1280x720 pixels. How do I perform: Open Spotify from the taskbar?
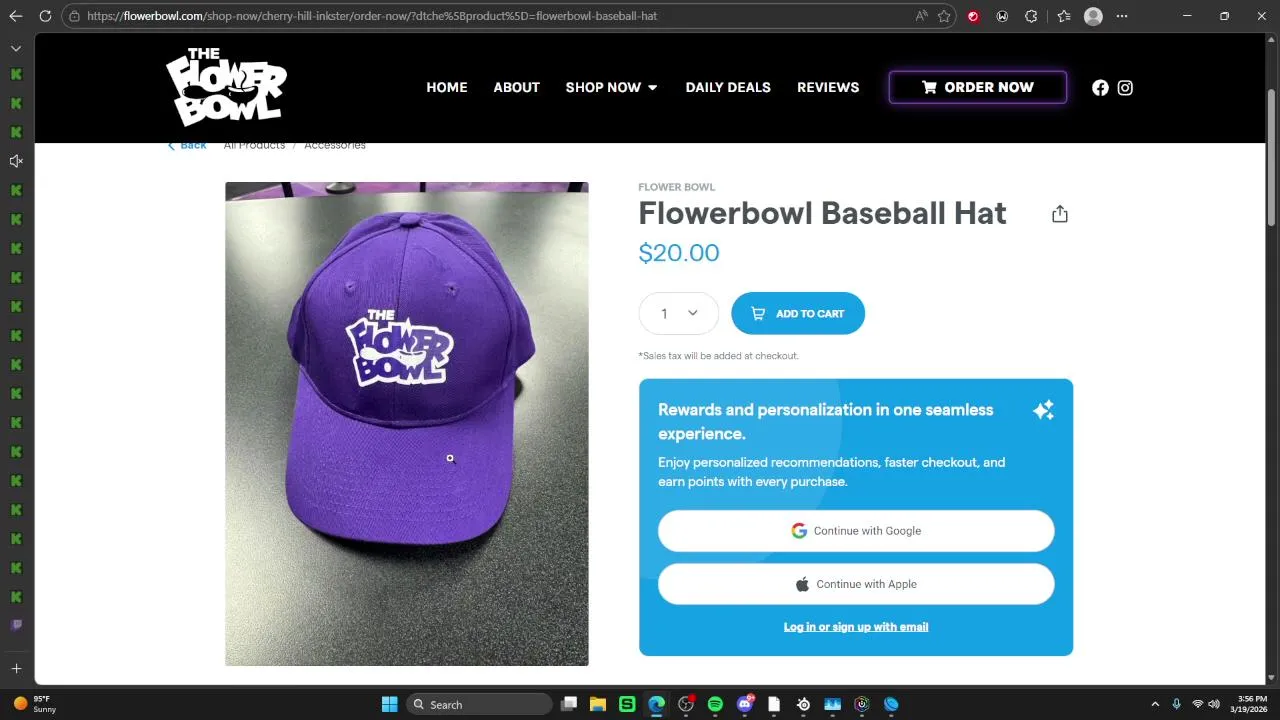pos(715,704)
